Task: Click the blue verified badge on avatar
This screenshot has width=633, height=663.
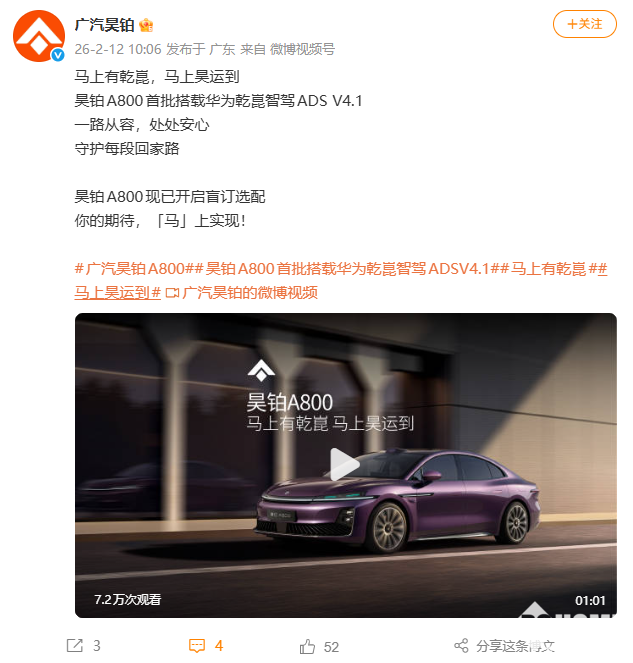Action: 58,55
